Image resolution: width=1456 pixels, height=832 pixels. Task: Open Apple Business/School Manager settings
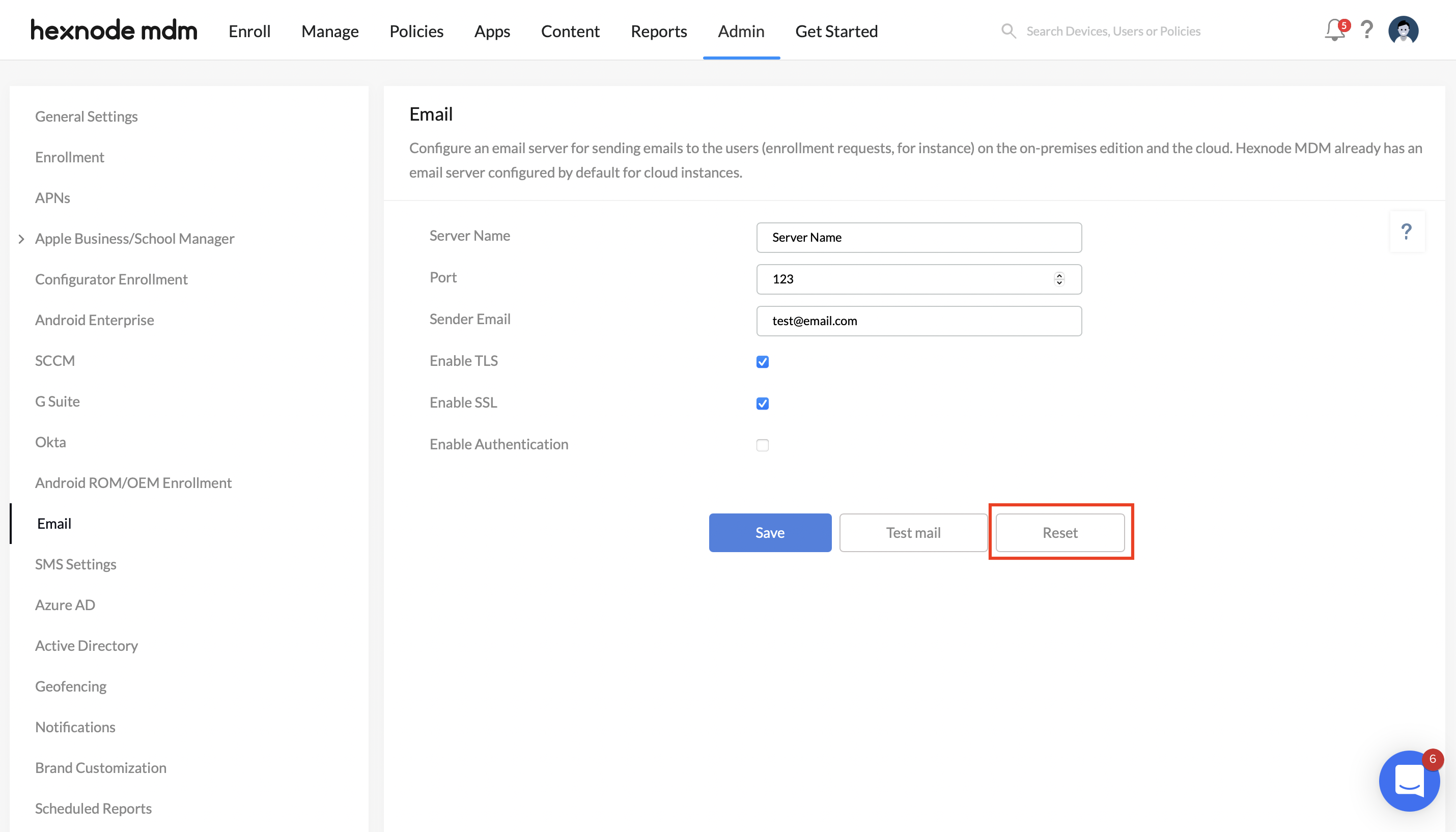coord(134,239)
